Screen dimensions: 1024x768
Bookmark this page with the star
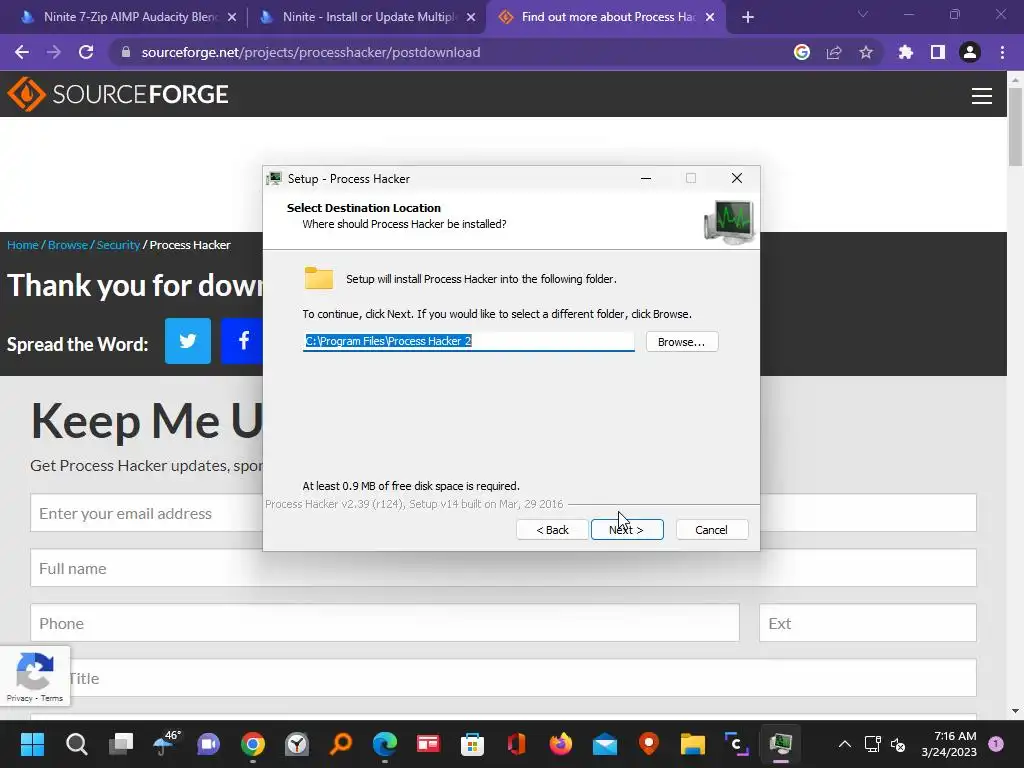(x=866, y=52)
